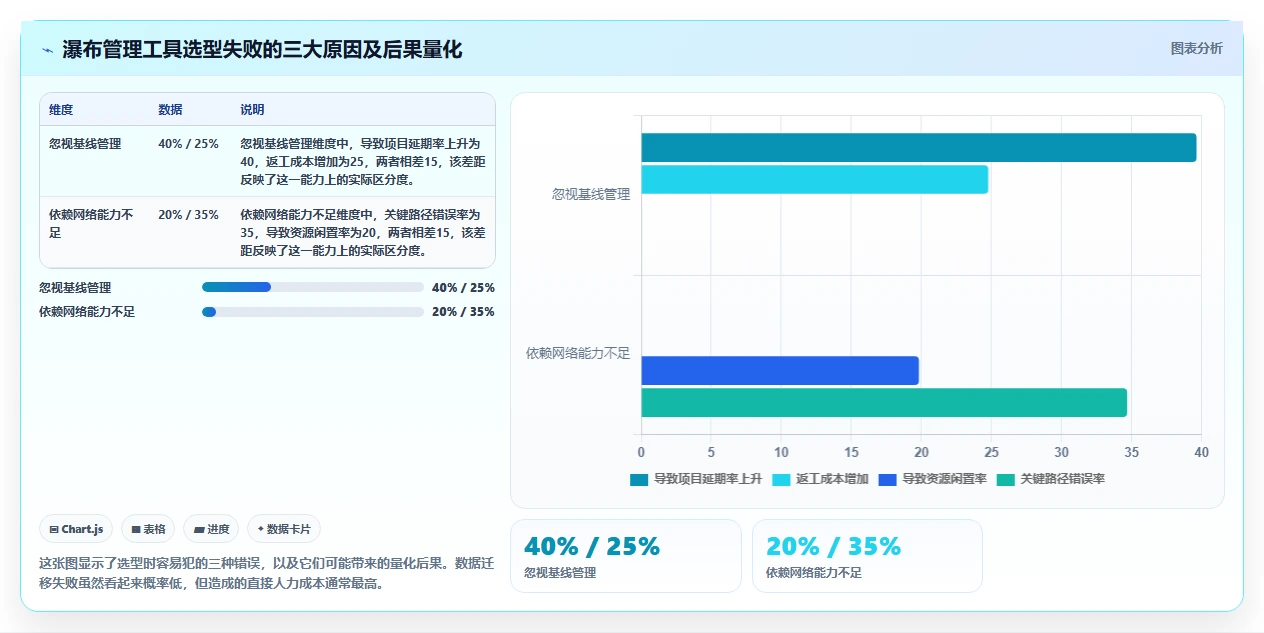1264x633 pixels.
Task: Select the 表格 tag chip
Action: coord(148,529)
